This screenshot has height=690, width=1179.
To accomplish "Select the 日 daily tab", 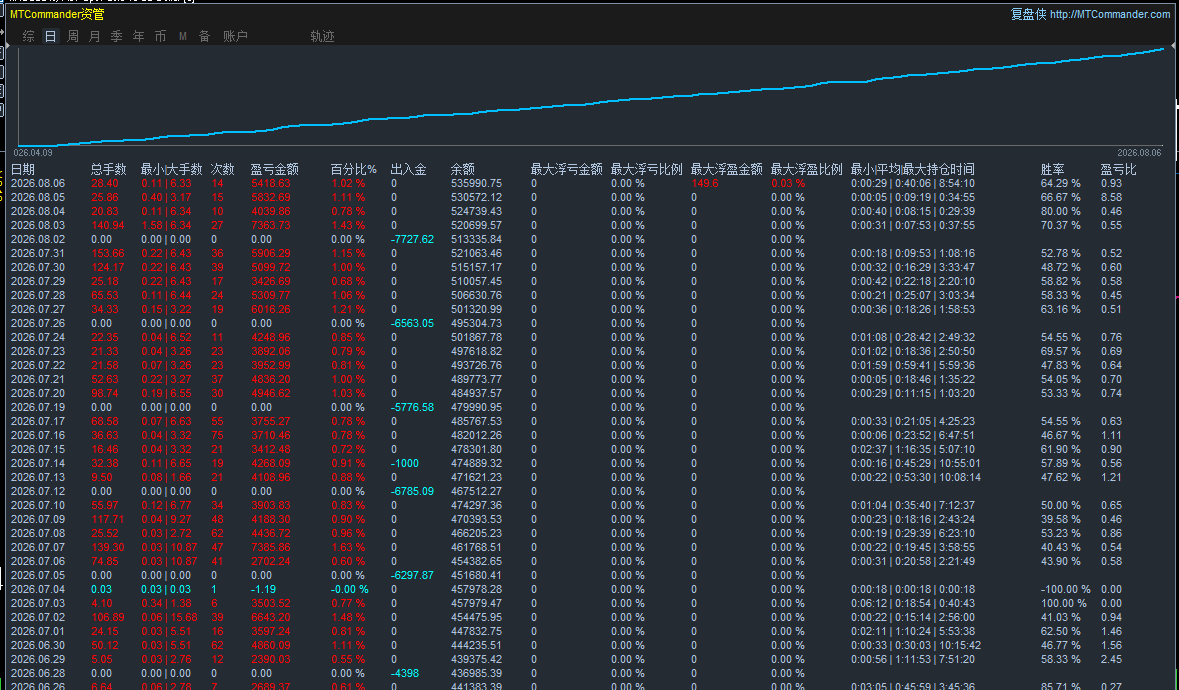I will (50, 36).
